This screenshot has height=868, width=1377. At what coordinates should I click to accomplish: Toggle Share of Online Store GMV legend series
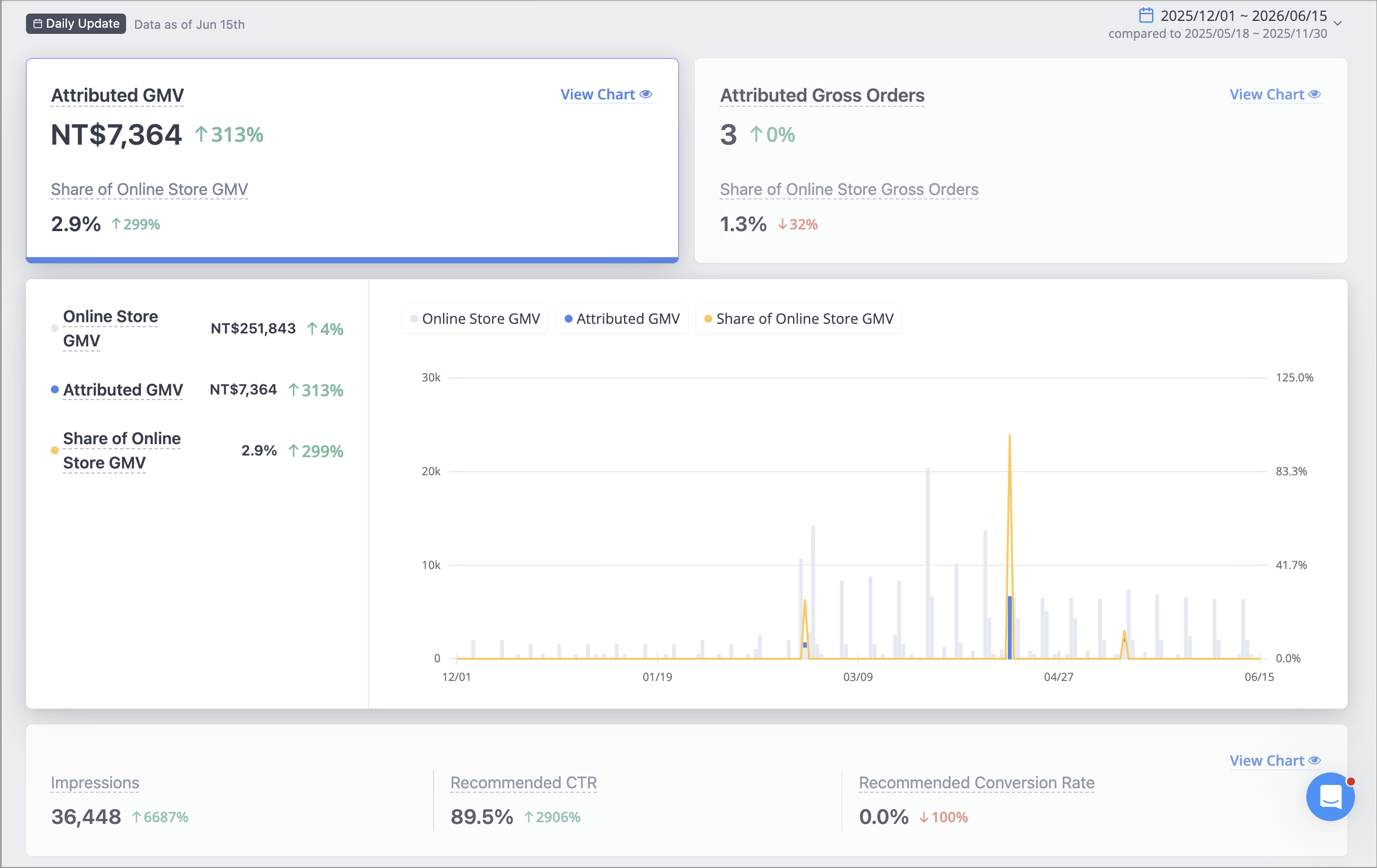click(x=798, y=319)
